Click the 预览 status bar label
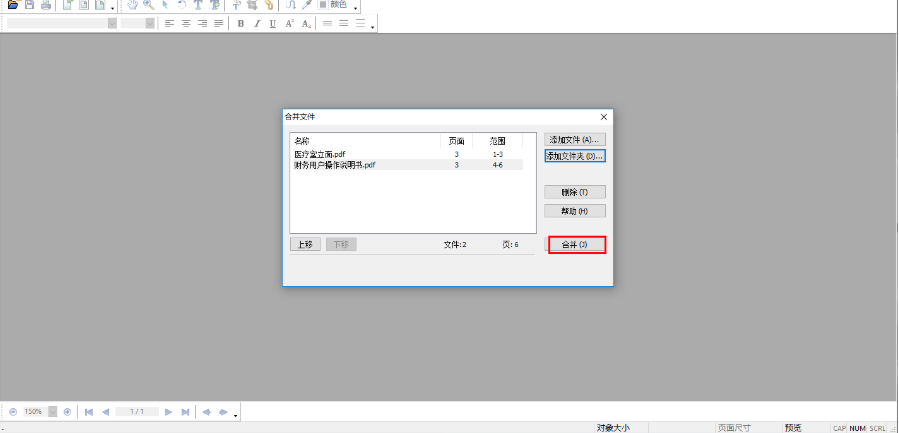899x433 pixels. coord(793,428)
